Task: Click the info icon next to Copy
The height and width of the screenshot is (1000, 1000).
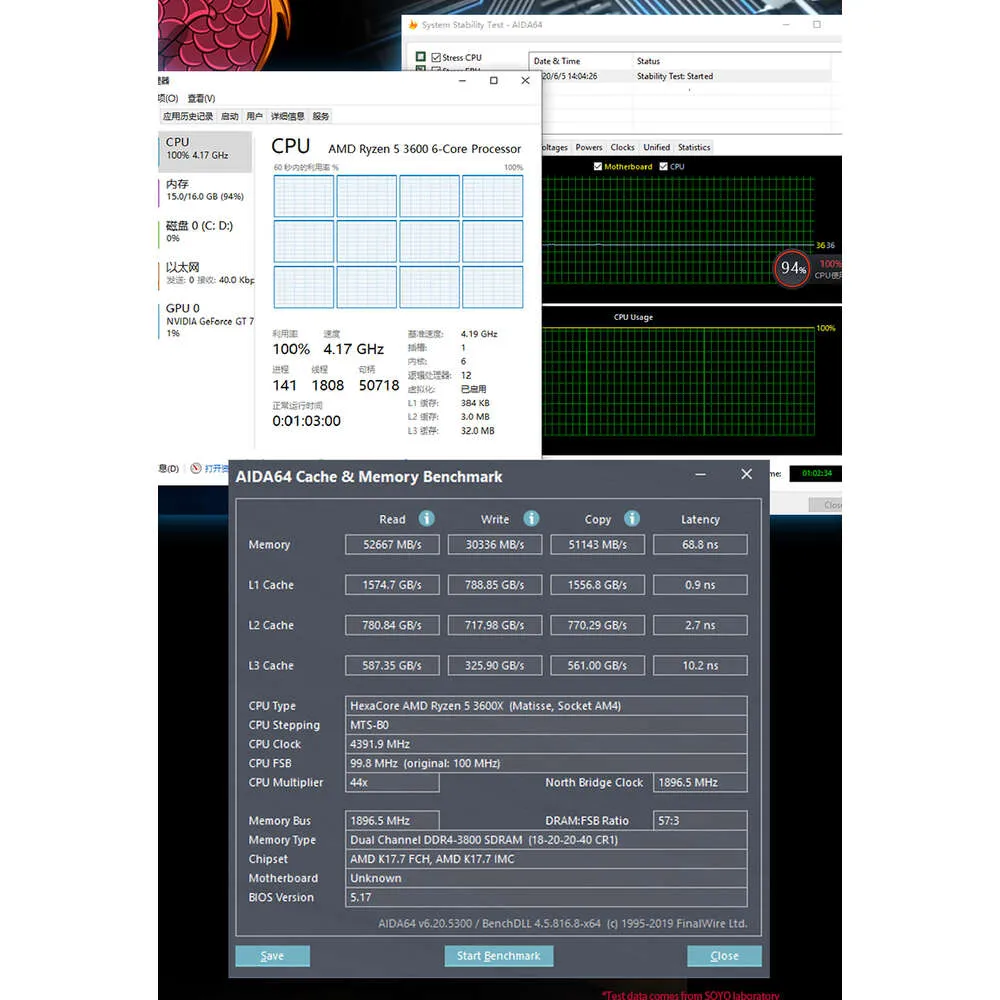Action: pos(632,518)
